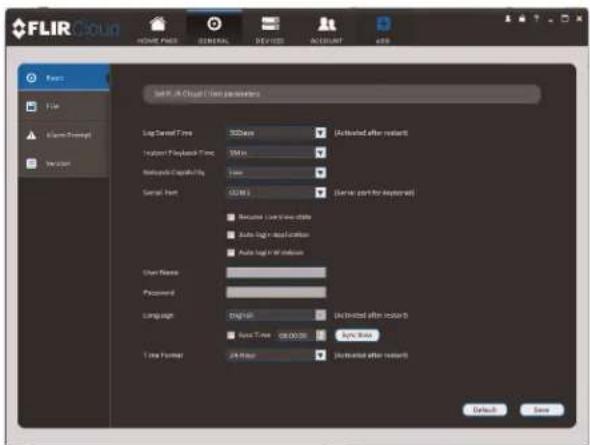The image size is (590, 445).
Task: Open the Account section
Action: [327, 30]
